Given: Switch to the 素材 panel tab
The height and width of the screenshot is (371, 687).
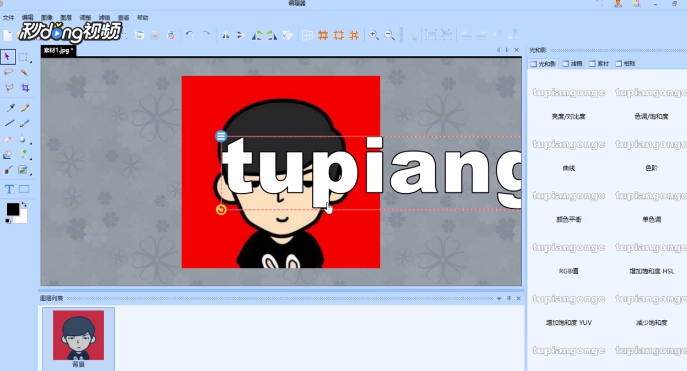Looking at the screenshot, I should [599, 64].
